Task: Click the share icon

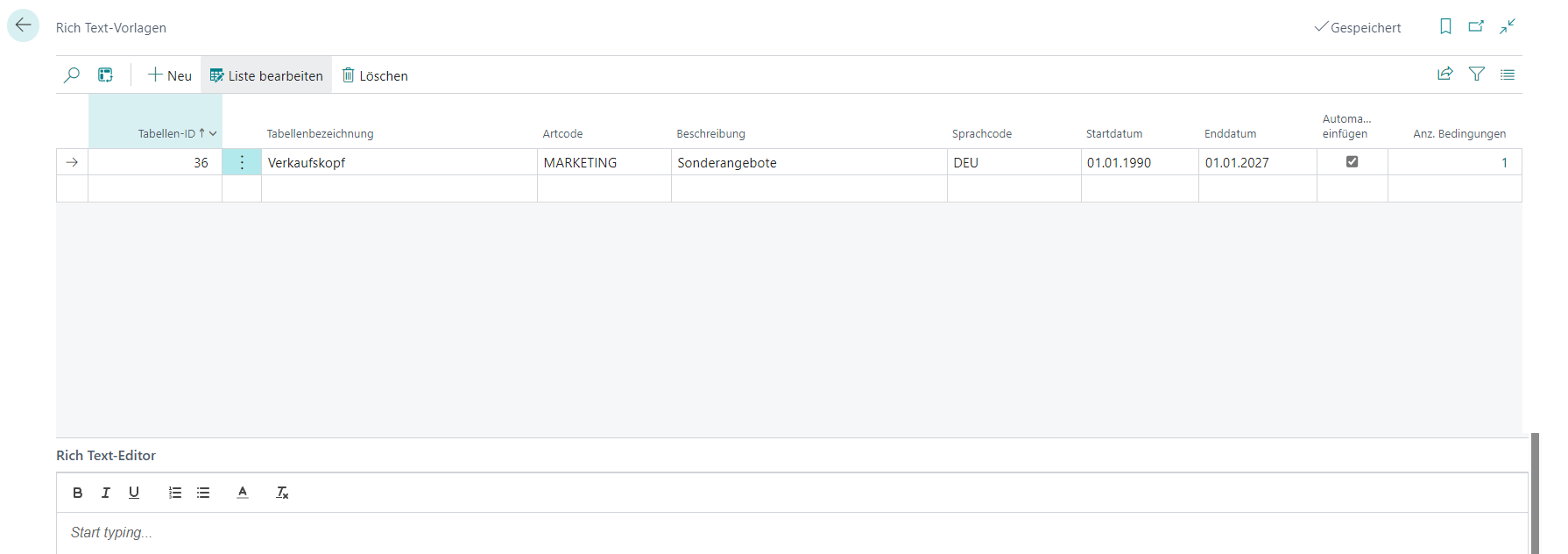Action: [1445, 75]
